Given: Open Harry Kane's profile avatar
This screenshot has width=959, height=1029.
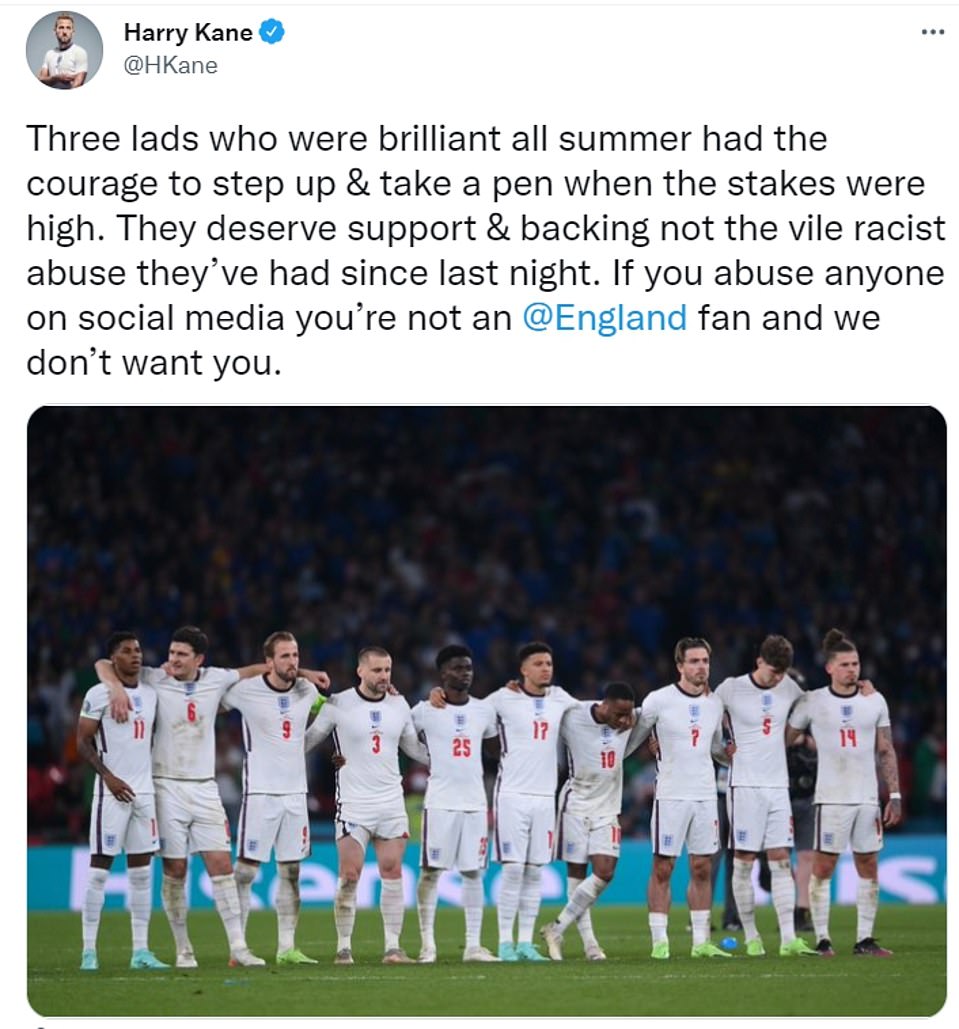Looking at the screenshot, I should click(x=64, y=50).
